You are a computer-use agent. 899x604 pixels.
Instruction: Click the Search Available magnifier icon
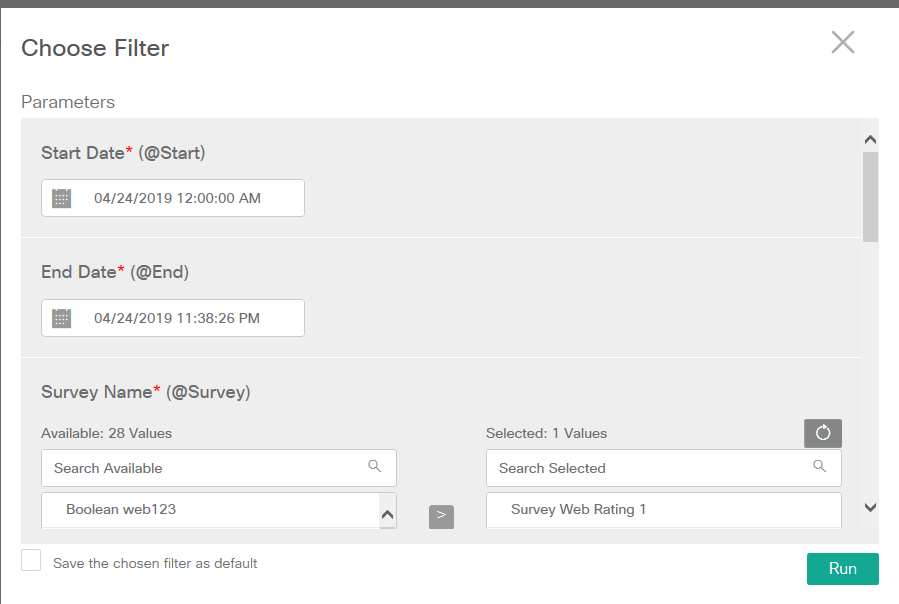[x=375, y=466]
